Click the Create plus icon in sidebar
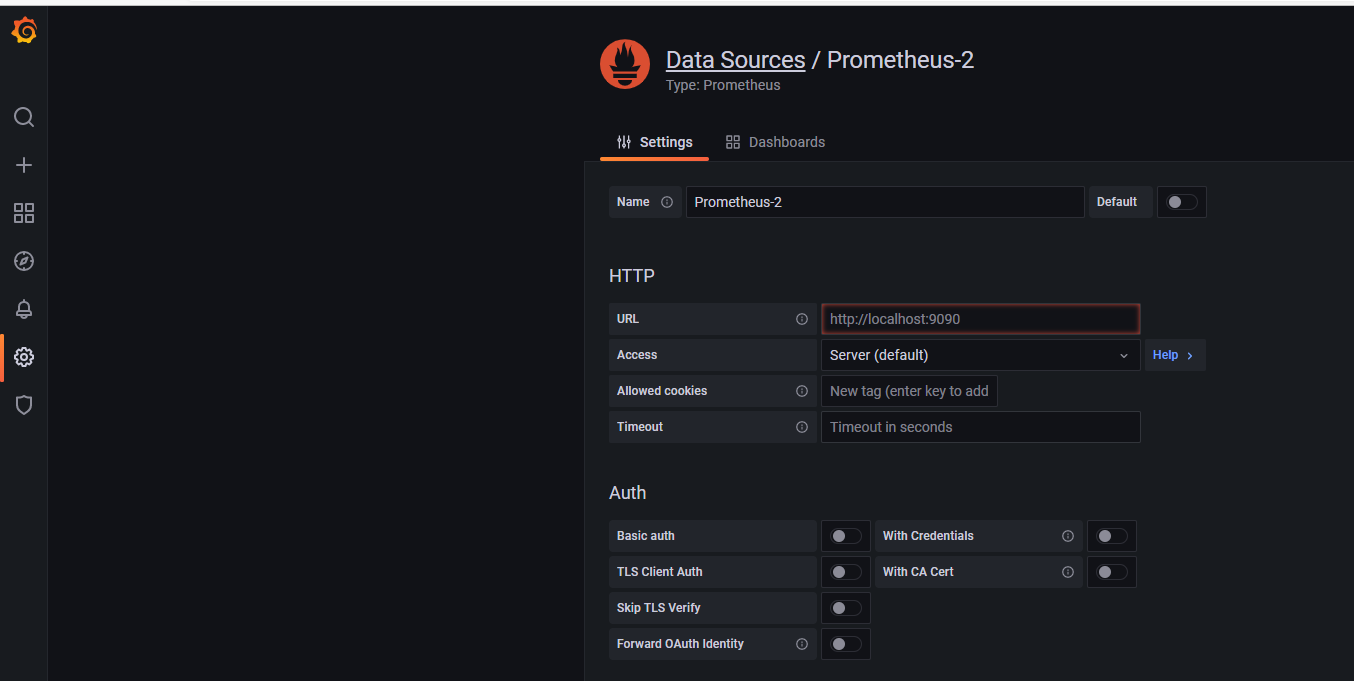1354x681 pixels. click(x=24, y=165)
